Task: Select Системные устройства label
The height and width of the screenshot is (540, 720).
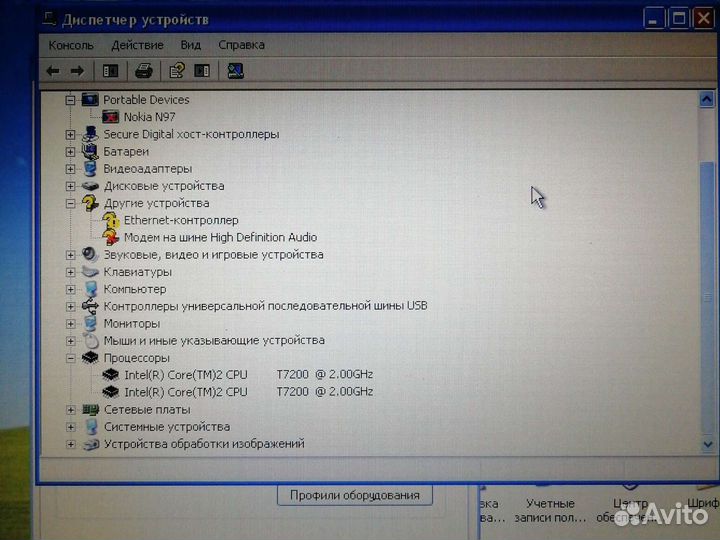Action: pyautogui.click(x=167, y=427)
